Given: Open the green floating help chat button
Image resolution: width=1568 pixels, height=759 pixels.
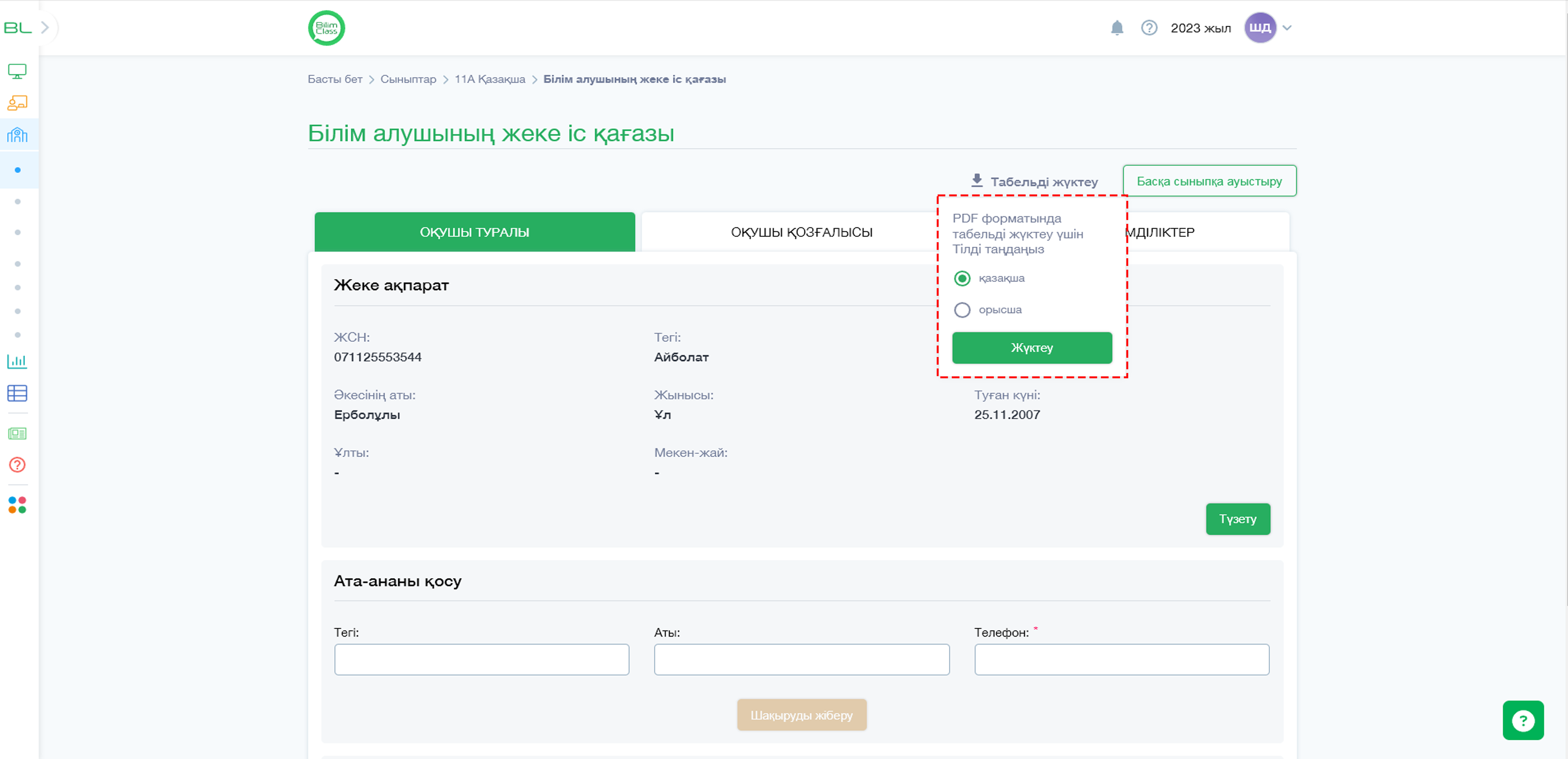Looking at the screenshot, I should 1523,721.
